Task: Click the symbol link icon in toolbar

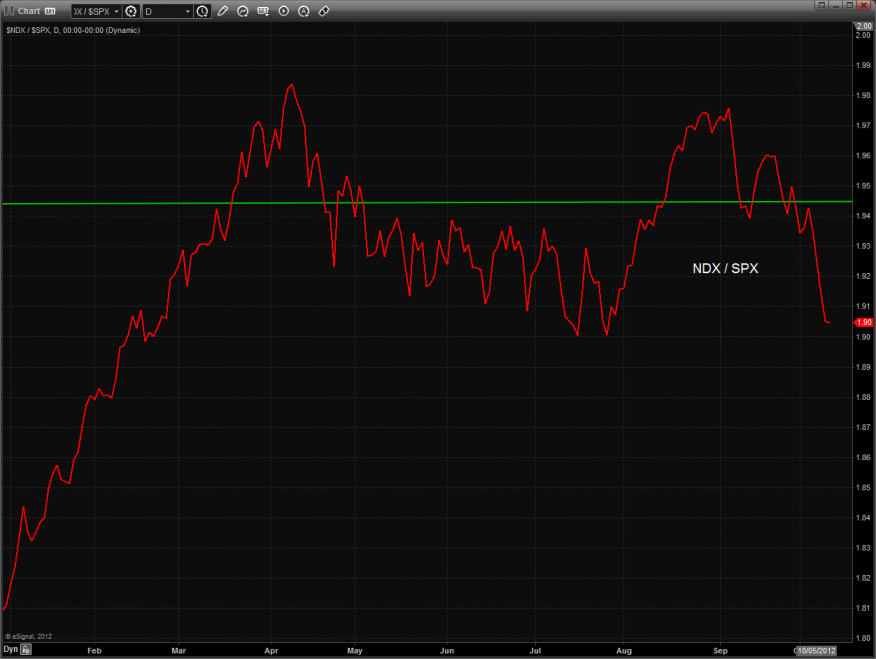Action: [x=323, y=11]
